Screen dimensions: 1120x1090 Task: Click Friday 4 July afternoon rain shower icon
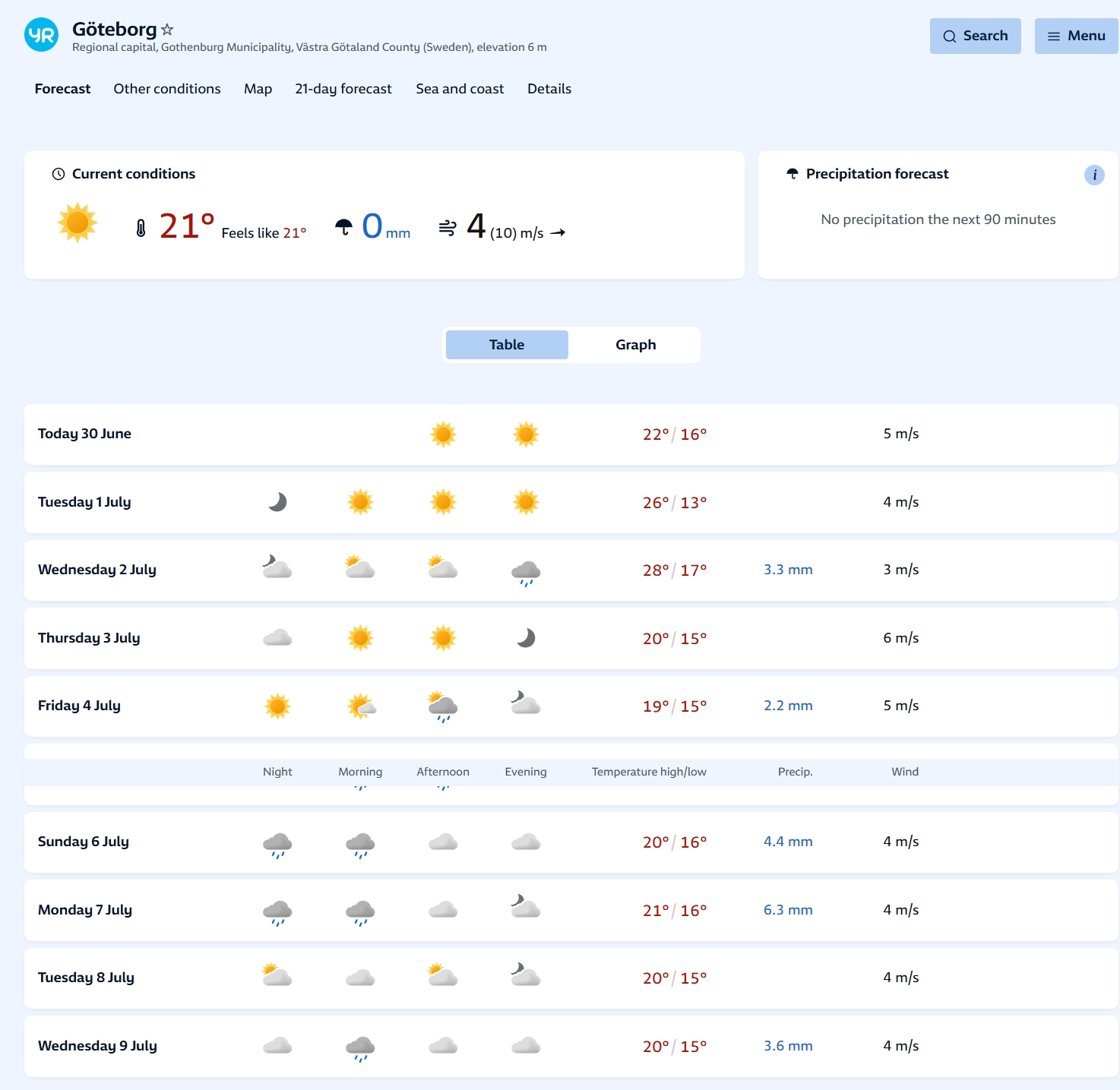[x=443, y=706]
